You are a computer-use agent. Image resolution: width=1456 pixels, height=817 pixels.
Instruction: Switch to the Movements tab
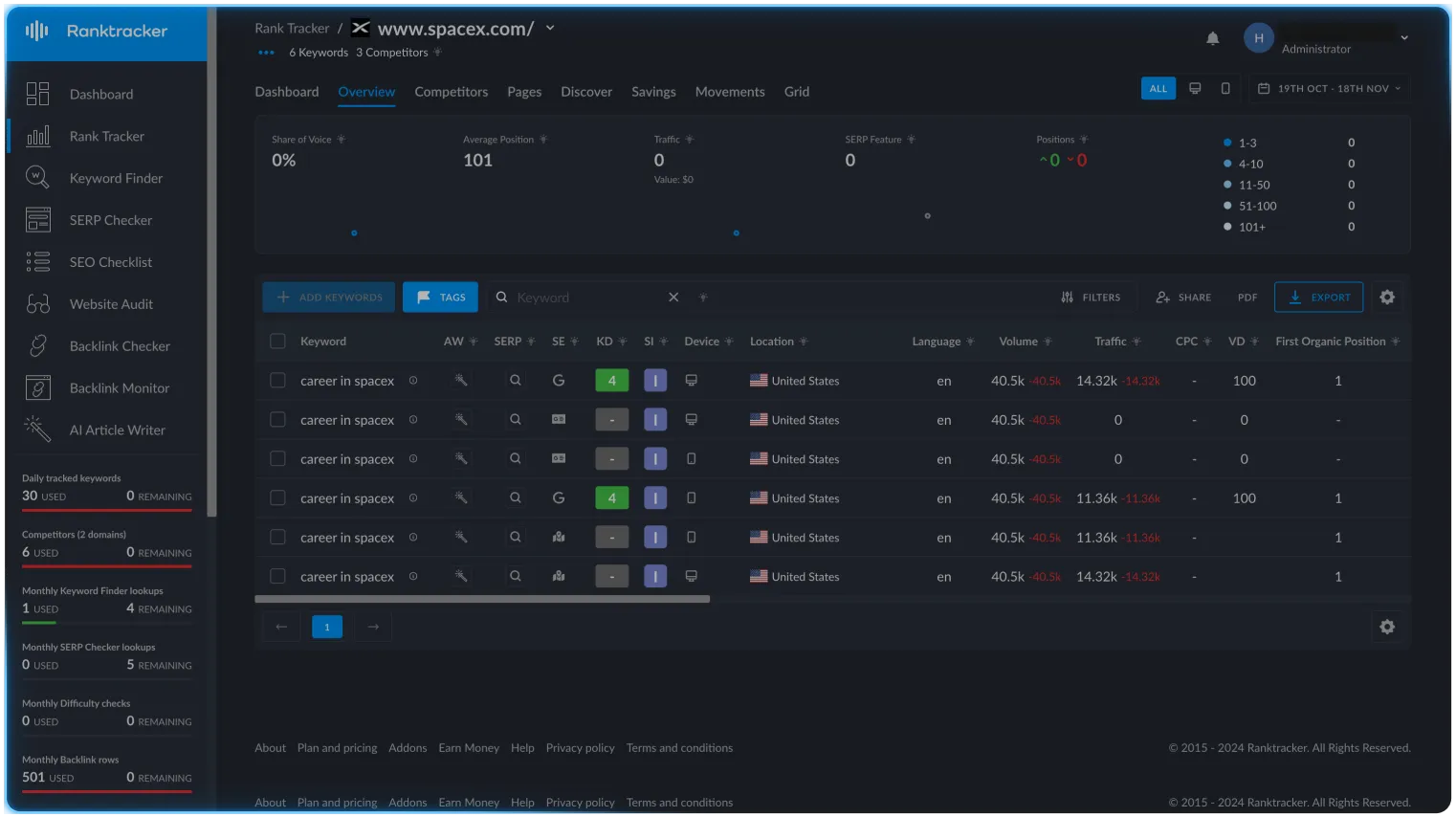click(x=730, y=92)
